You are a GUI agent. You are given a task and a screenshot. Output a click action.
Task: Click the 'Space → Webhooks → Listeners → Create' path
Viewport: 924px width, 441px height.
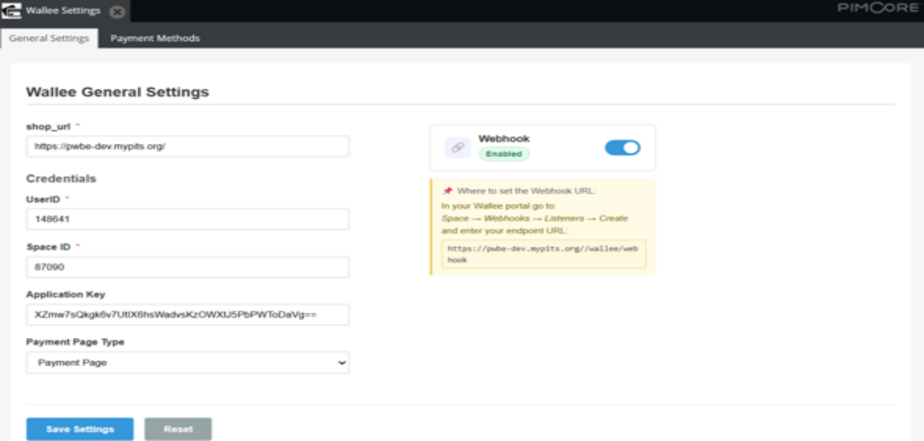click(535, 218)
